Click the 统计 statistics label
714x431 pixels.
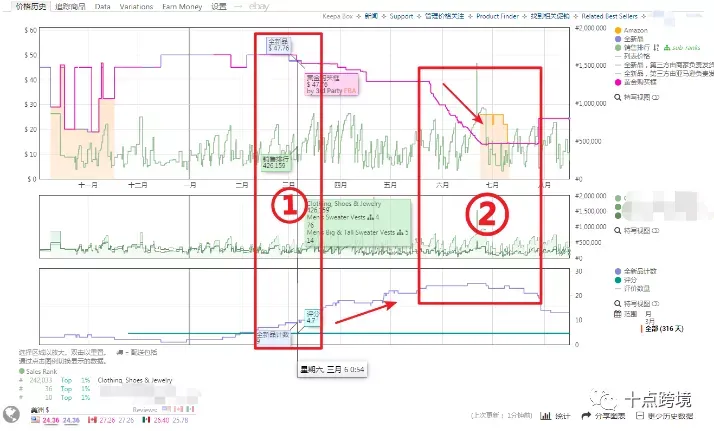click(x=563, y=416)
